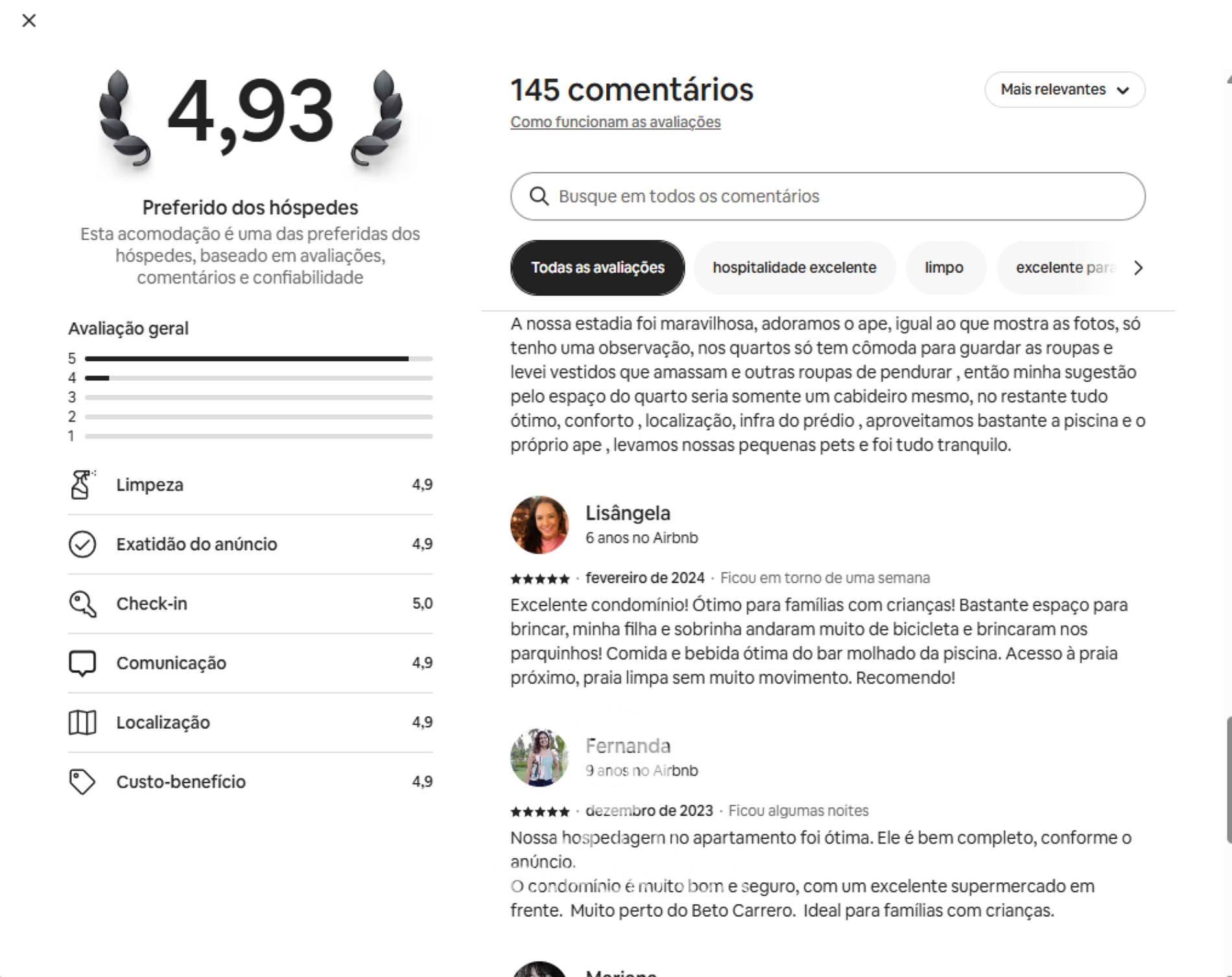Open Lisângela's profile photo
The width and height of the screenshot is (1232, 977).
coord(539,525)
